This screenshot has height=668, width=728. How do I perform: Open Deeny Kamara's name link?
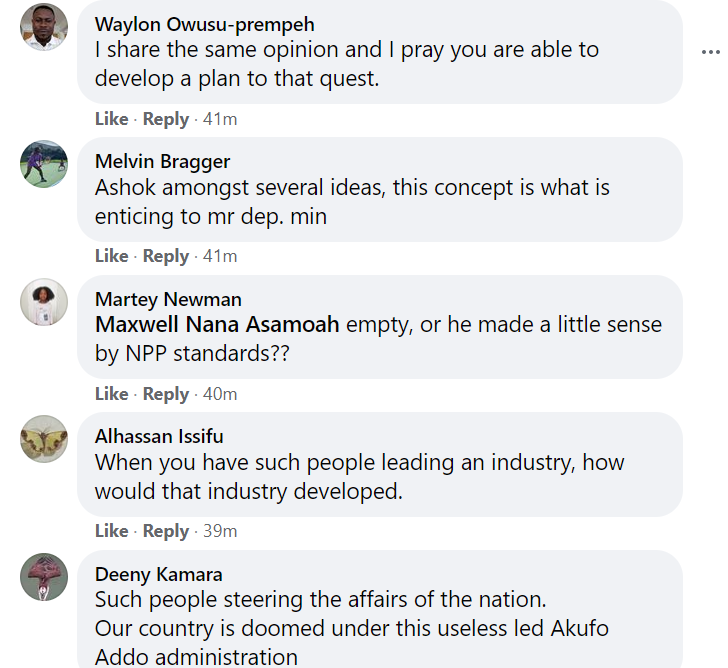pos(158,574)
